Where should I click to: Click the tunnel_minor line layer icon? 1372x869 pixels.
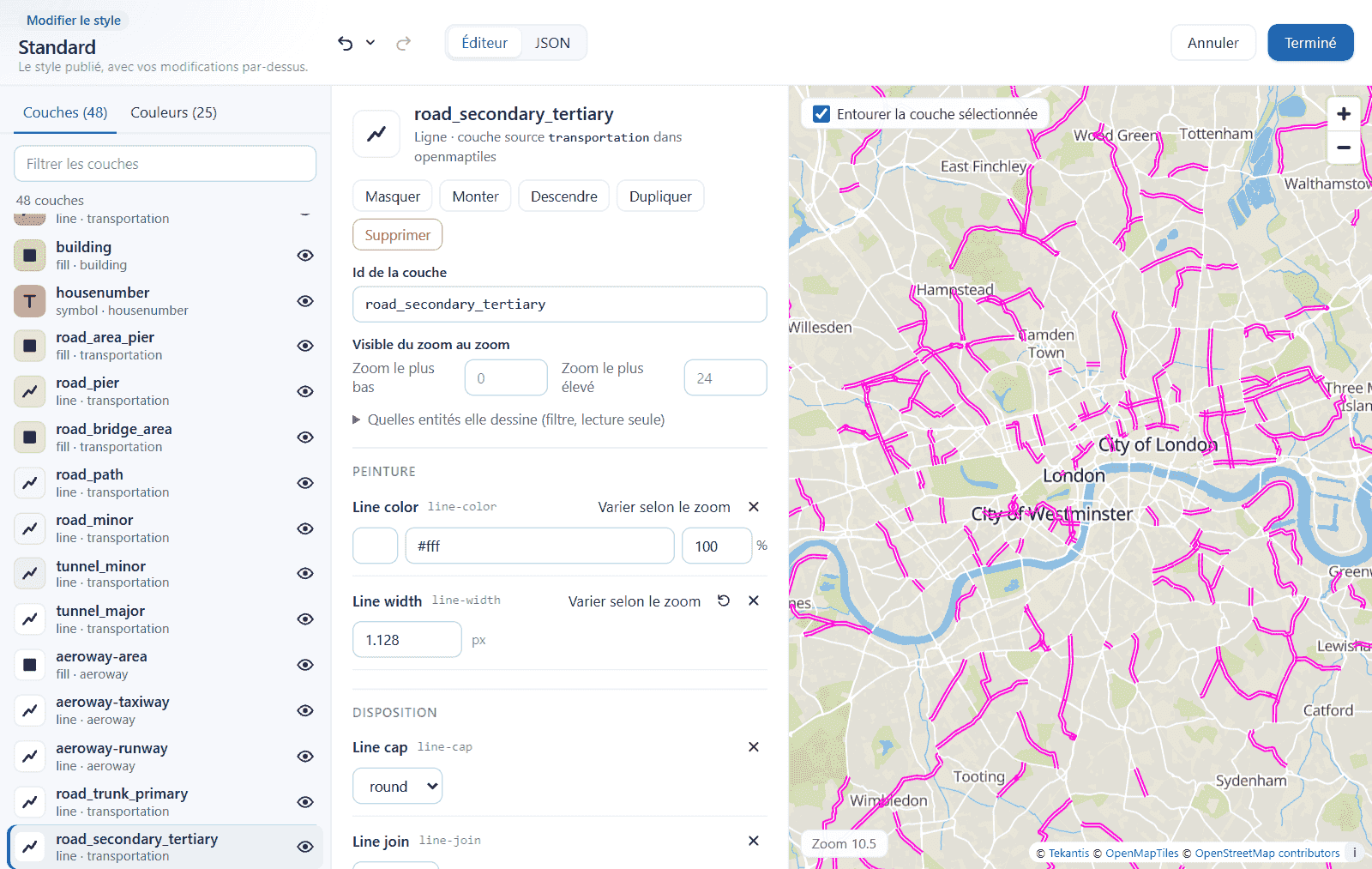pos(30,573)
